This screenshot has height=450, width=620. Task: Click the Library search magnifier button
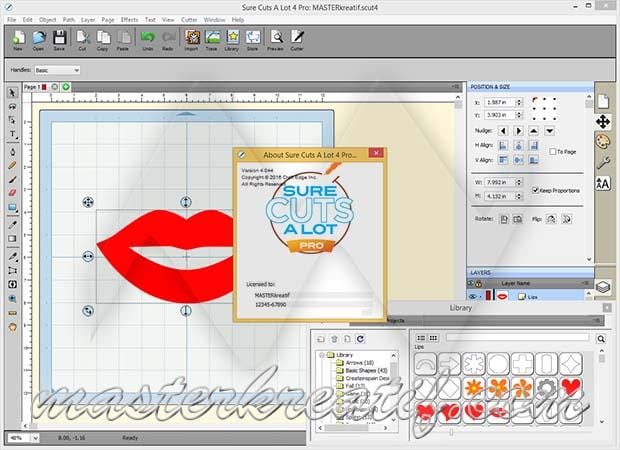point(601,338)
